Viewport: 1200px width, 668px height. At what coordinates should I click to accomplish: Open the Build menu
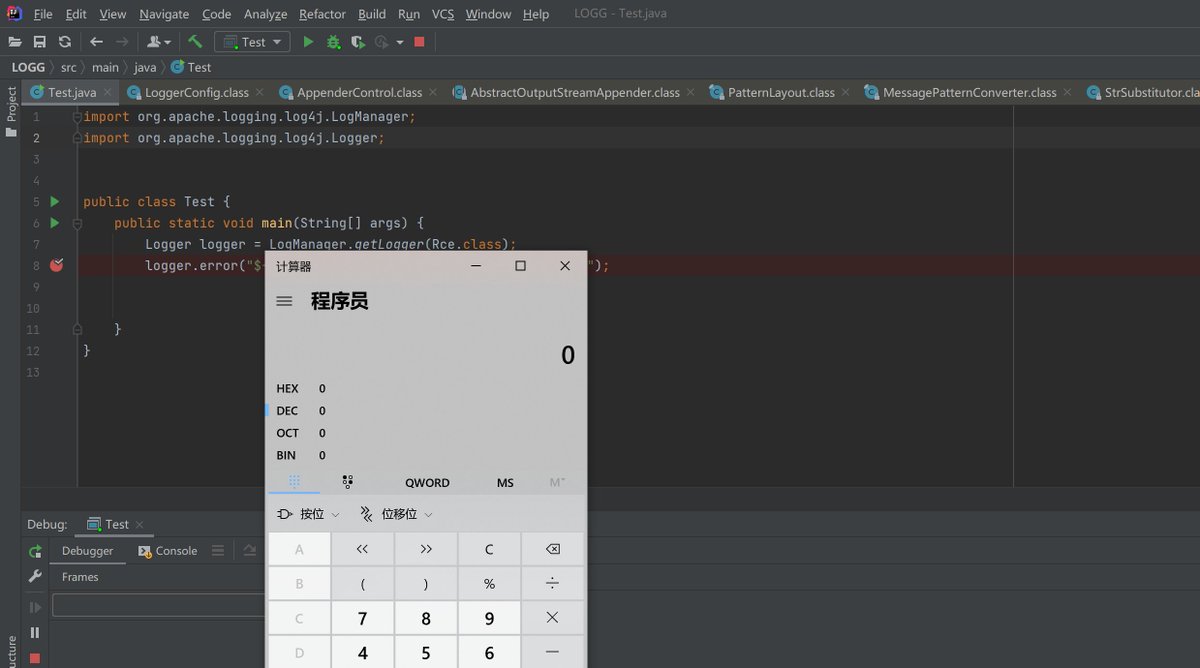[x=372, y=14]
